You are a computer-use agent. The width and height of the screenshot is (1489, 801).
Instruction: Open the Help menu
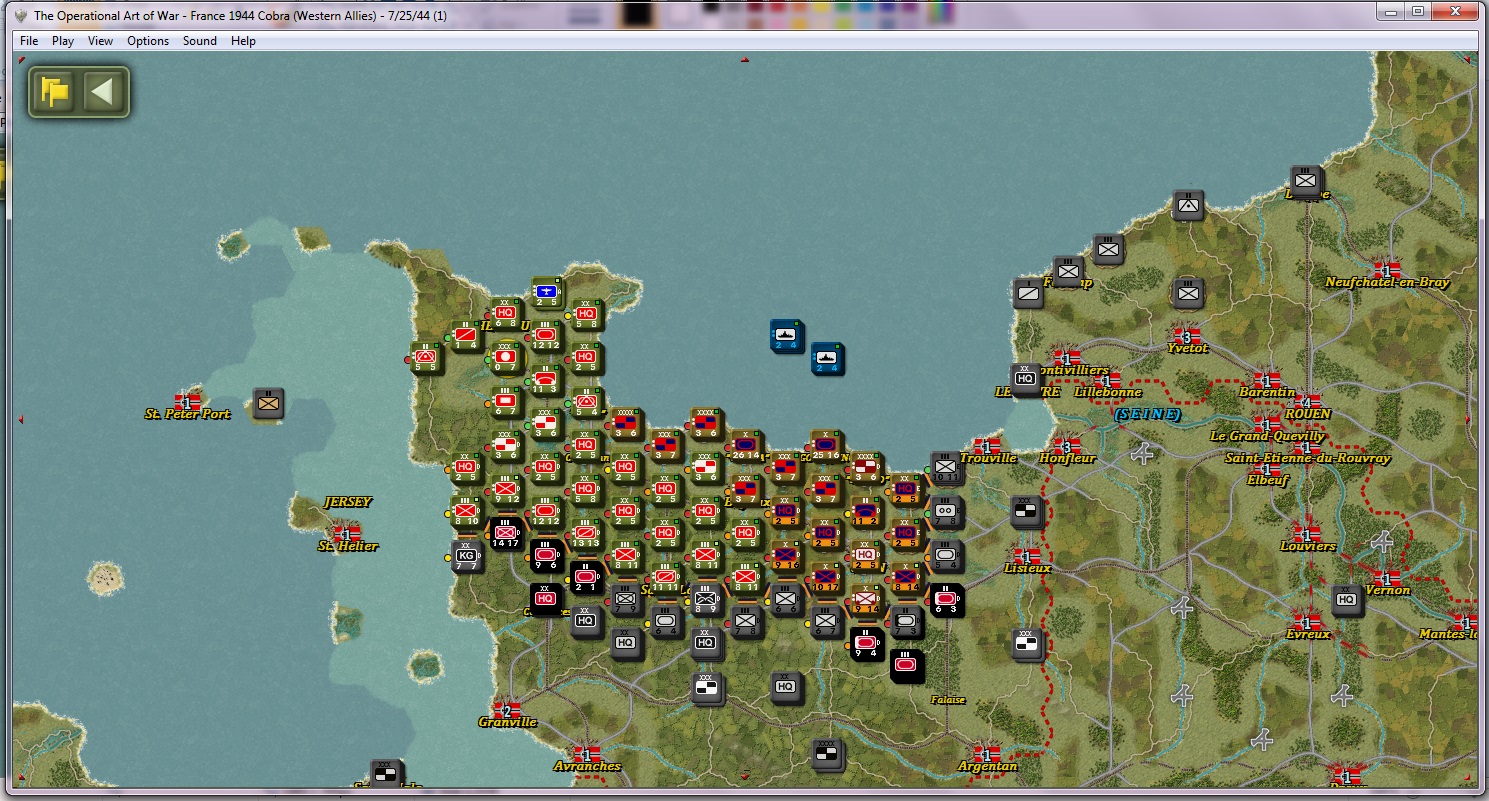point(243,41)
